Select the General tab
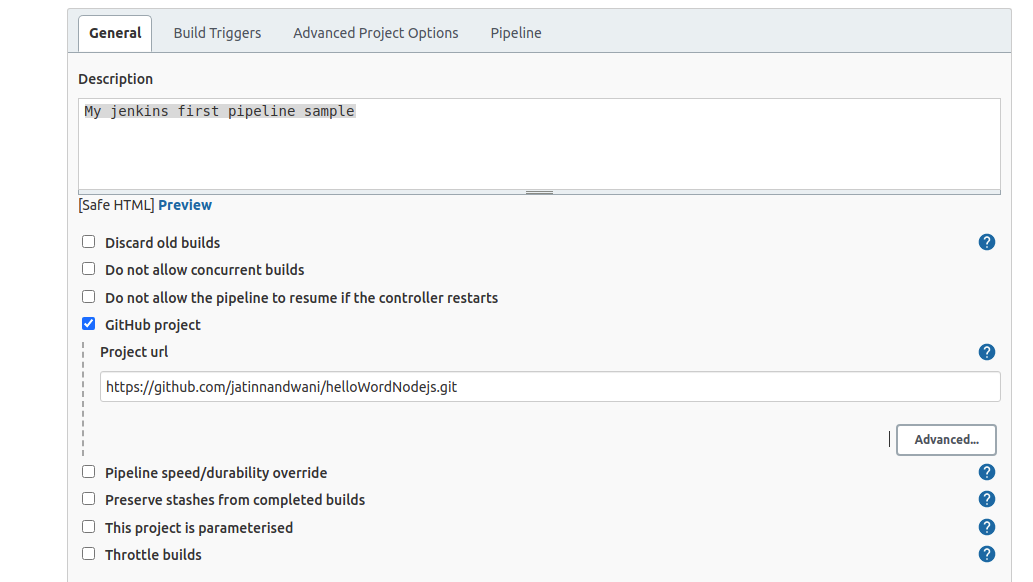Image resolution: width=1033 pixels, height=582 pixels. pos(114,32)
